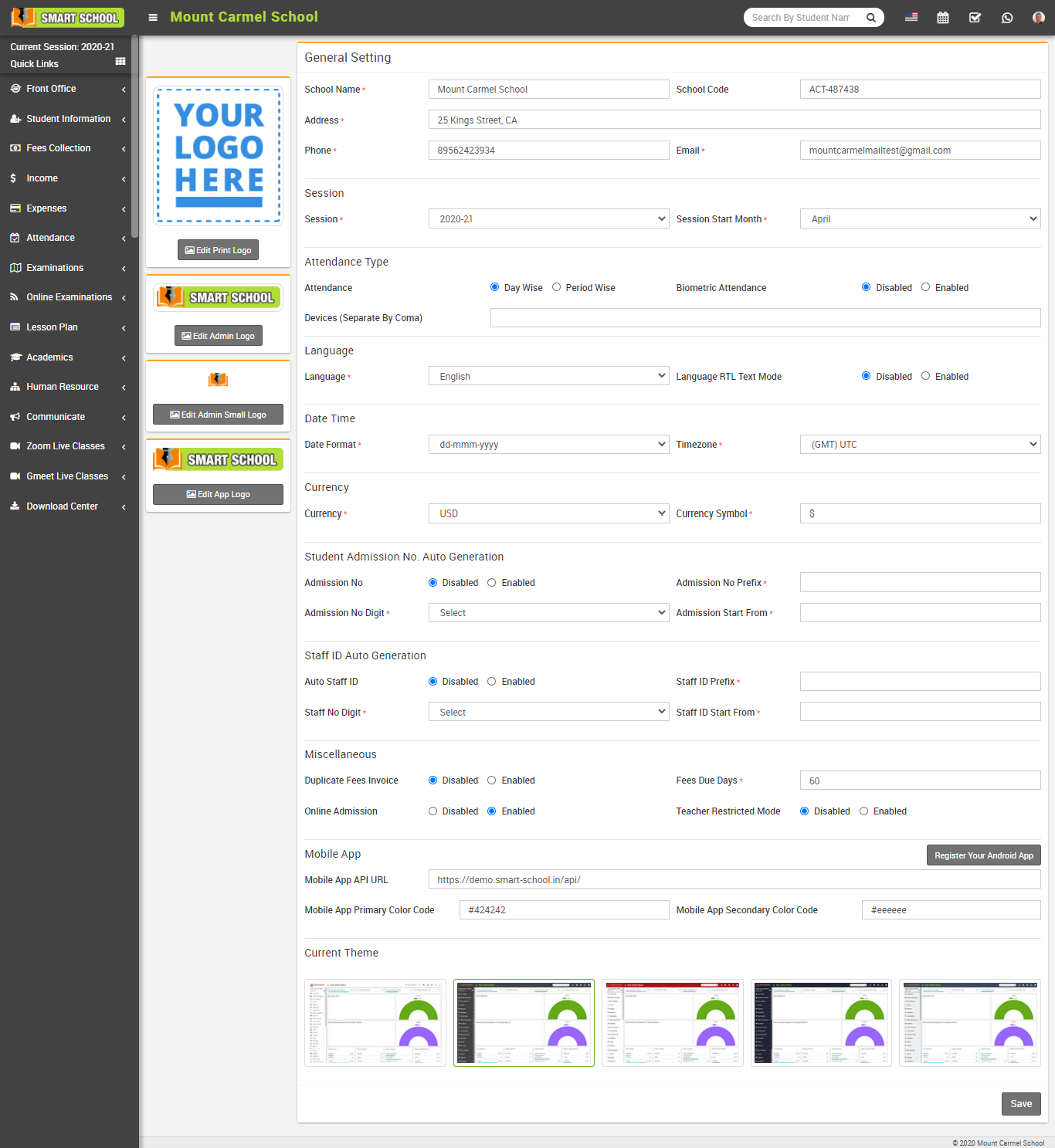The width and height of the screenshot is (1055, 1148).
Task: Click the user profile avatar
Action: [x=1038, y=18]
